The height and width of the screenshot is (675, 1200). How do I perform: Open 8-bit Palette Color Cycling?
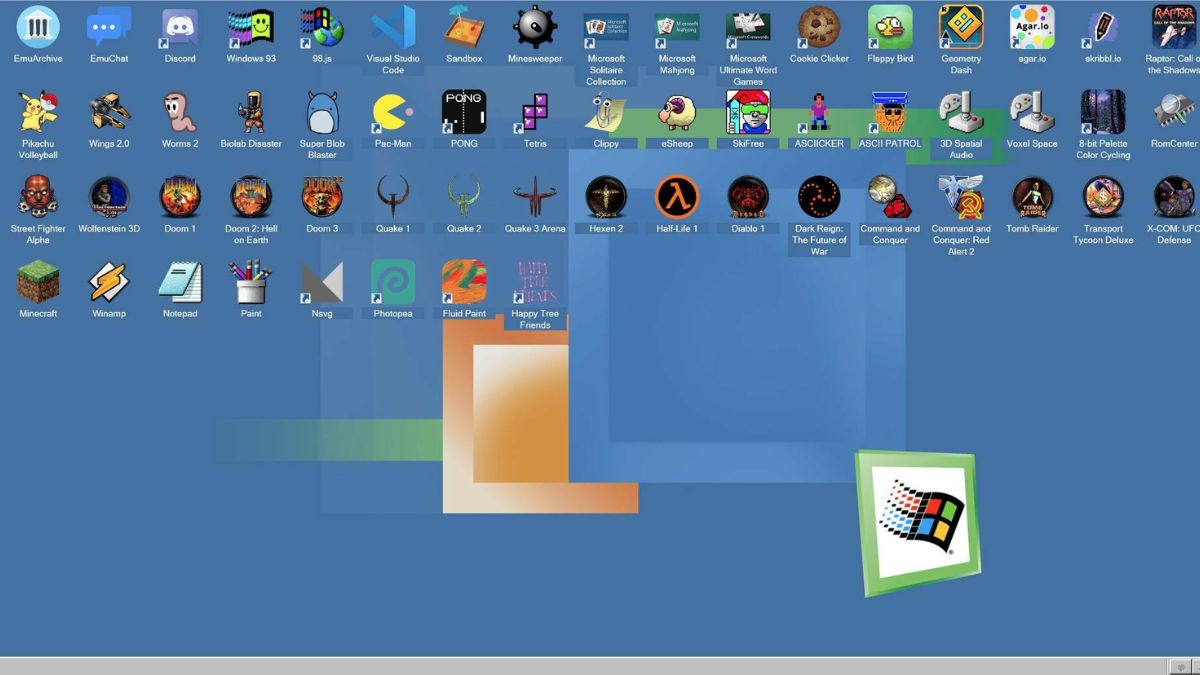(1103, 112)
